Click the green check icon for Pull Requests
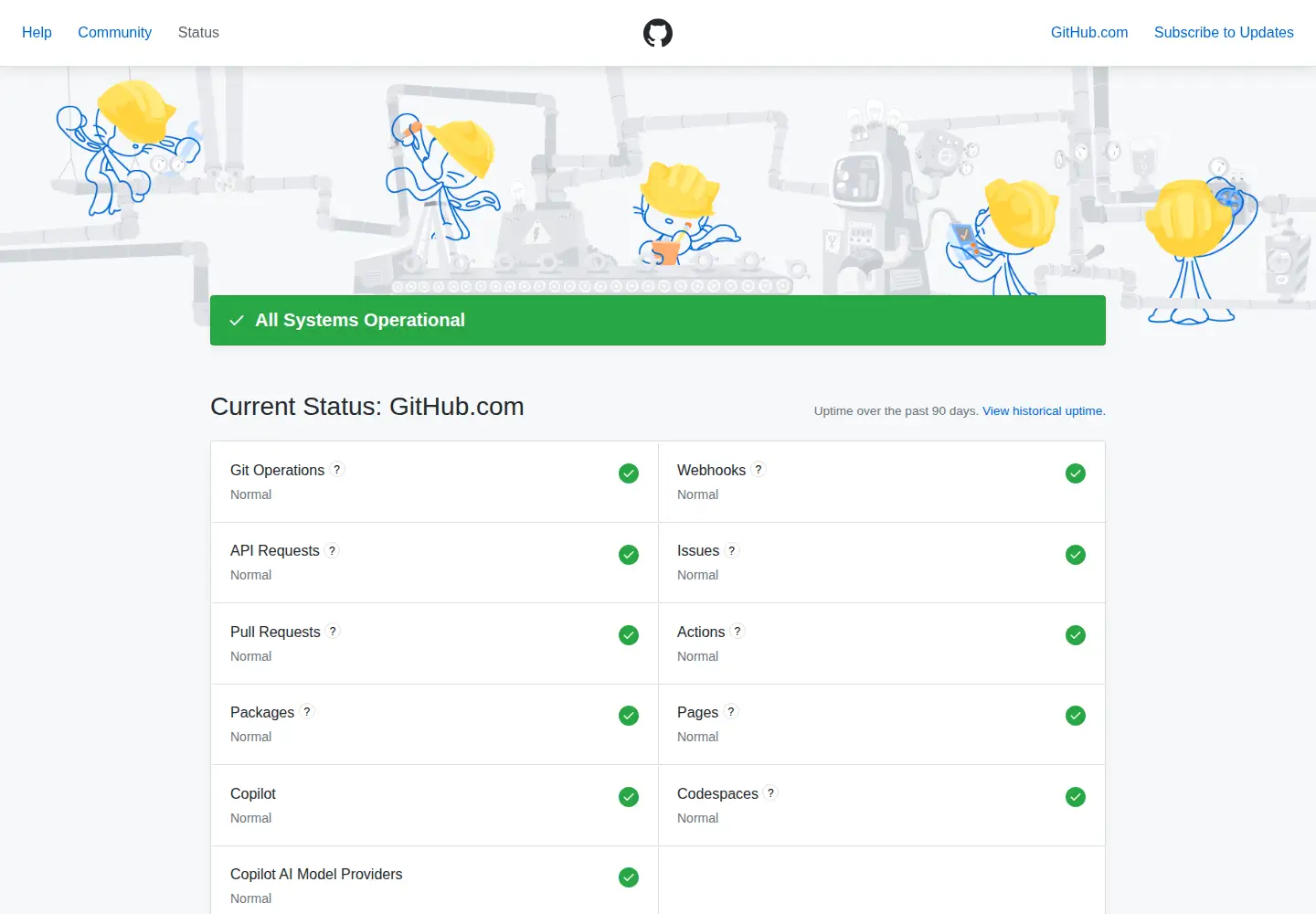 click(x=629, y=635)
